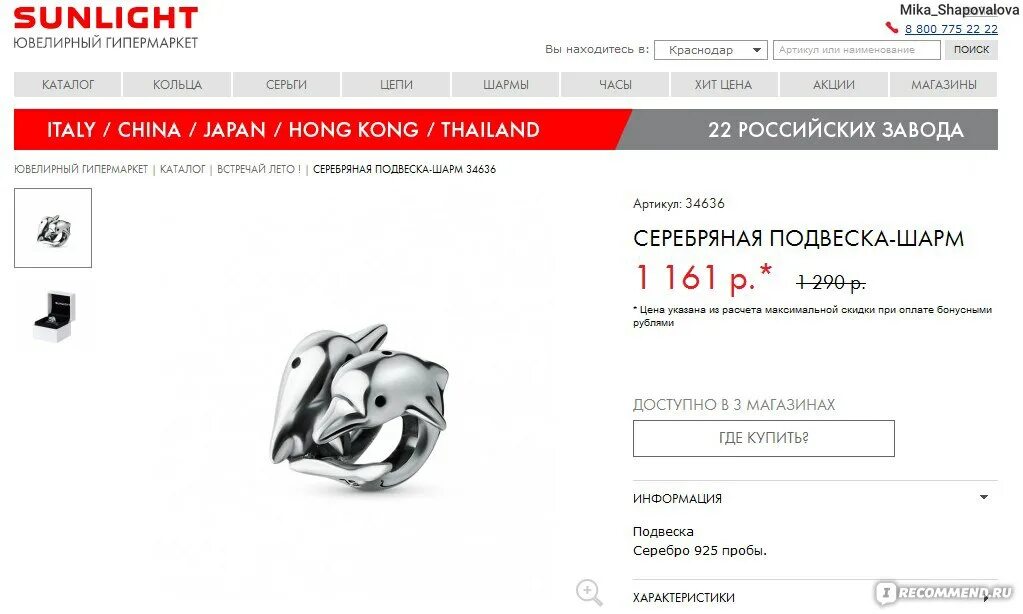Open the ХИТ ЦЕНА menu item
This screenshot has height=614, width=1023.
[724, 85]
